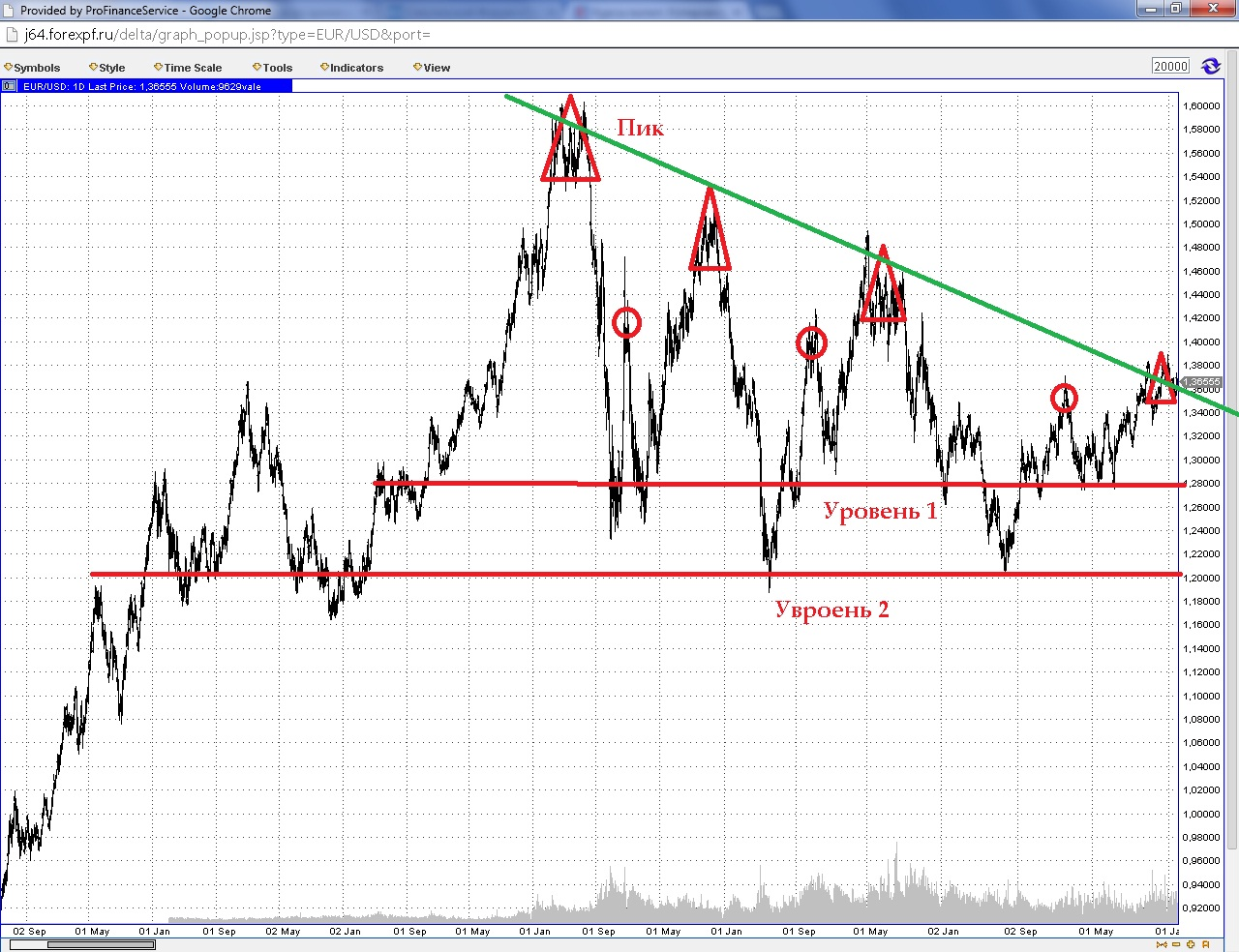Open the View menu
Screen dimensions: 1239x952
point(432,68)
